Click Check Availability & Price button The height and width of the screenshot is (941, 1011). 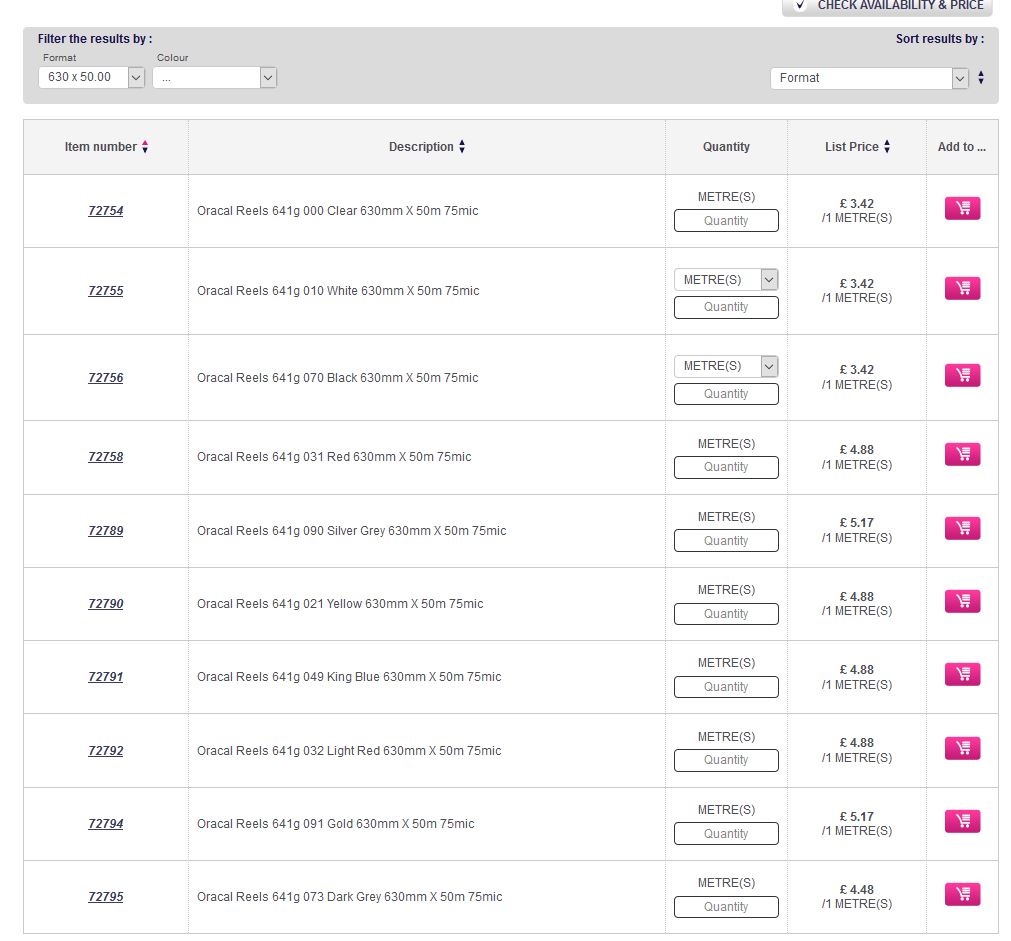pos(888,6)
